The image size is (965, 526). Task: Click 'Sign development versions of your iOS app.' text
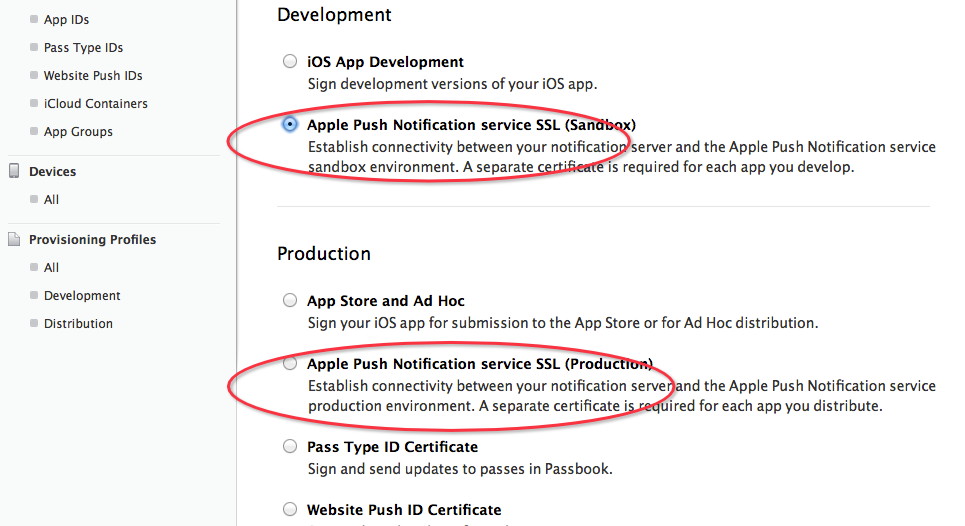click(452, 84)
